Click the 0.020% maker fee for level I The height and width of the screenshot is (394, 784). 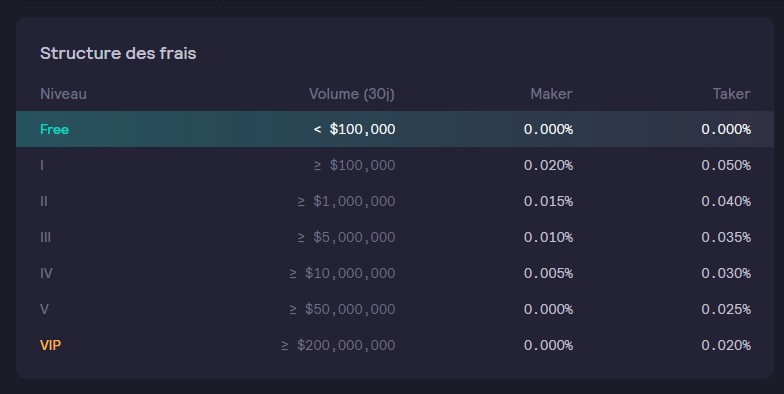click(x=548, y=165)
